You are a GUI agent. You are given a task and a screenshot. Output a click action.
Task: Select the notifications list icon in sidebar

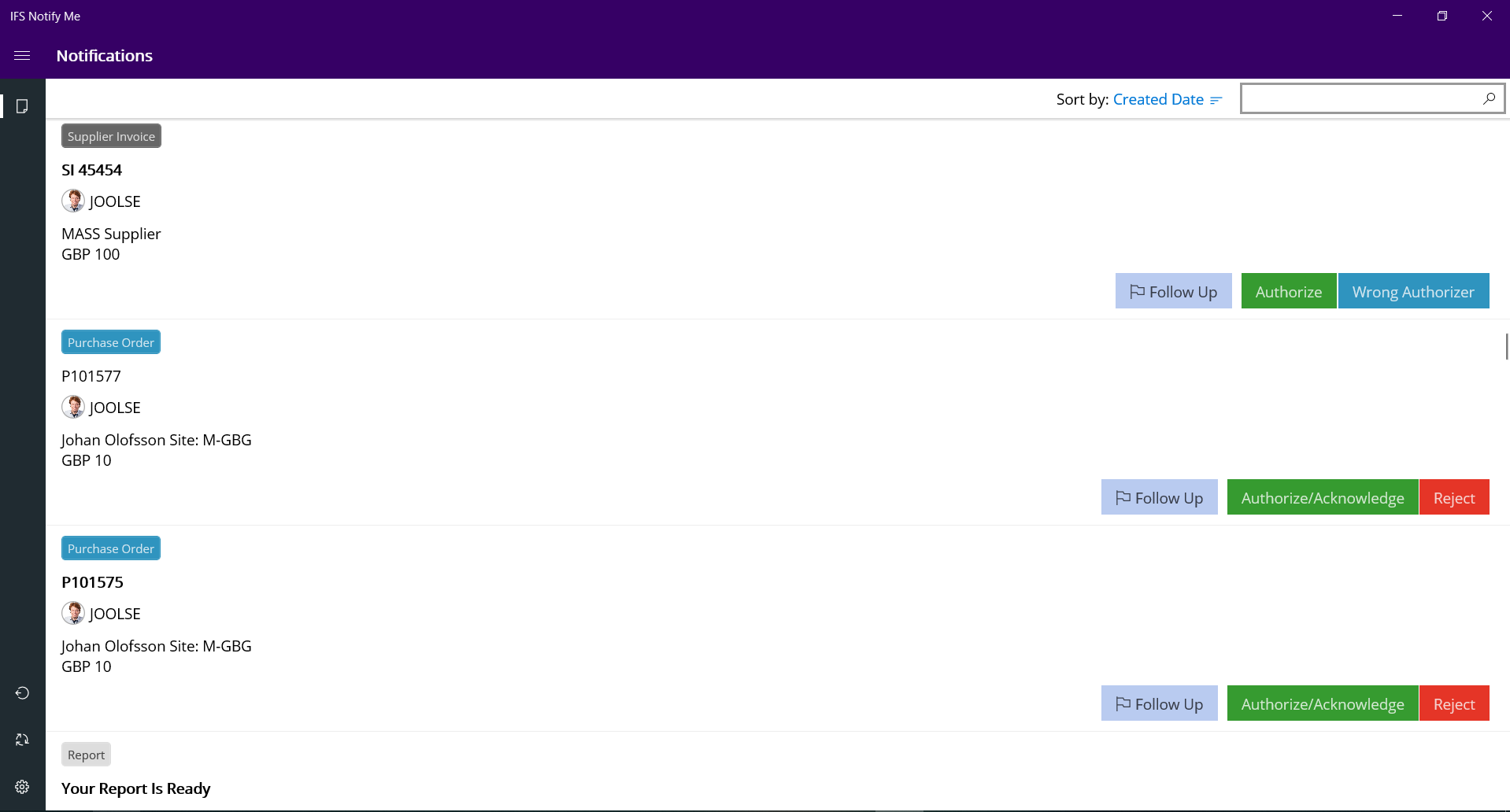[22, 106]
